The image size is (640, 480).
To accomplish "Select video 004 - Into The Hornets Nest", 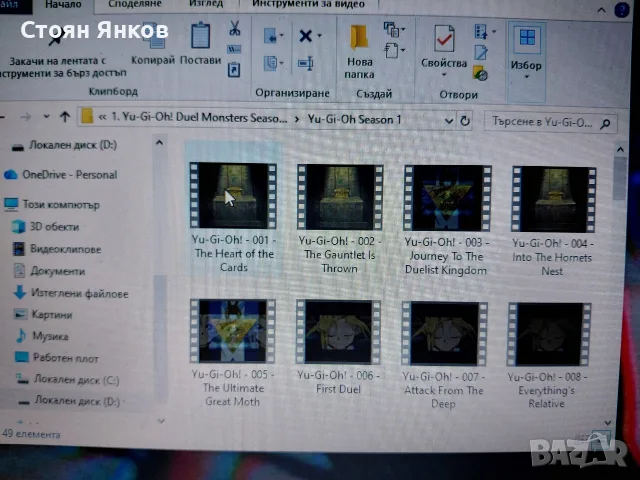I will 553,221.
